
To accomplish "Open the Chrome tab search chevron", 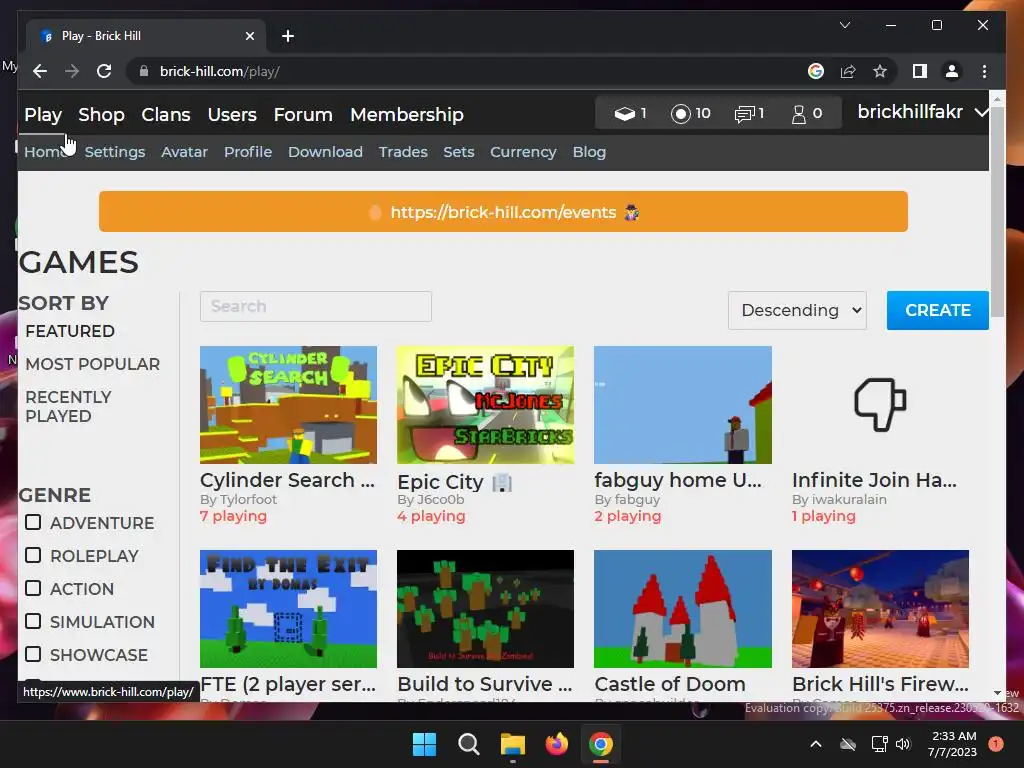I will (844, 25).
